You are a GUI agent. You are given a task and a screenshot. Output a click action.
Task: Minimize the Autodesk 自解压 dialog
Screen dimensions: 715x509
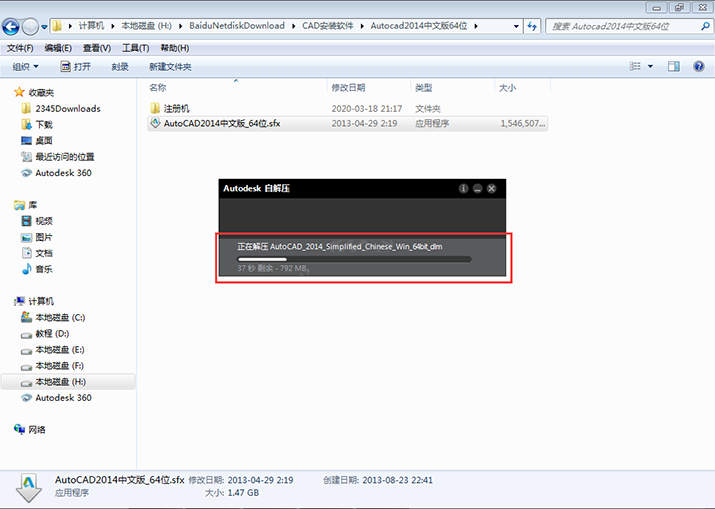[x=477, y=188]
